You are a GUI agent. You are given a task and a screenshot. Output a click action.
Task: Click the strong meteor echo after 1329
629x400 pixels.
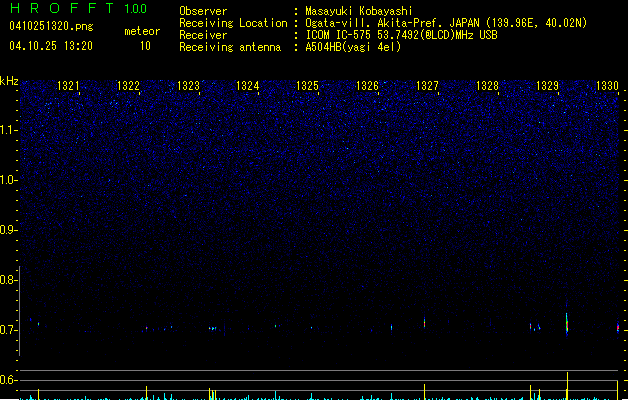point(567,323)
